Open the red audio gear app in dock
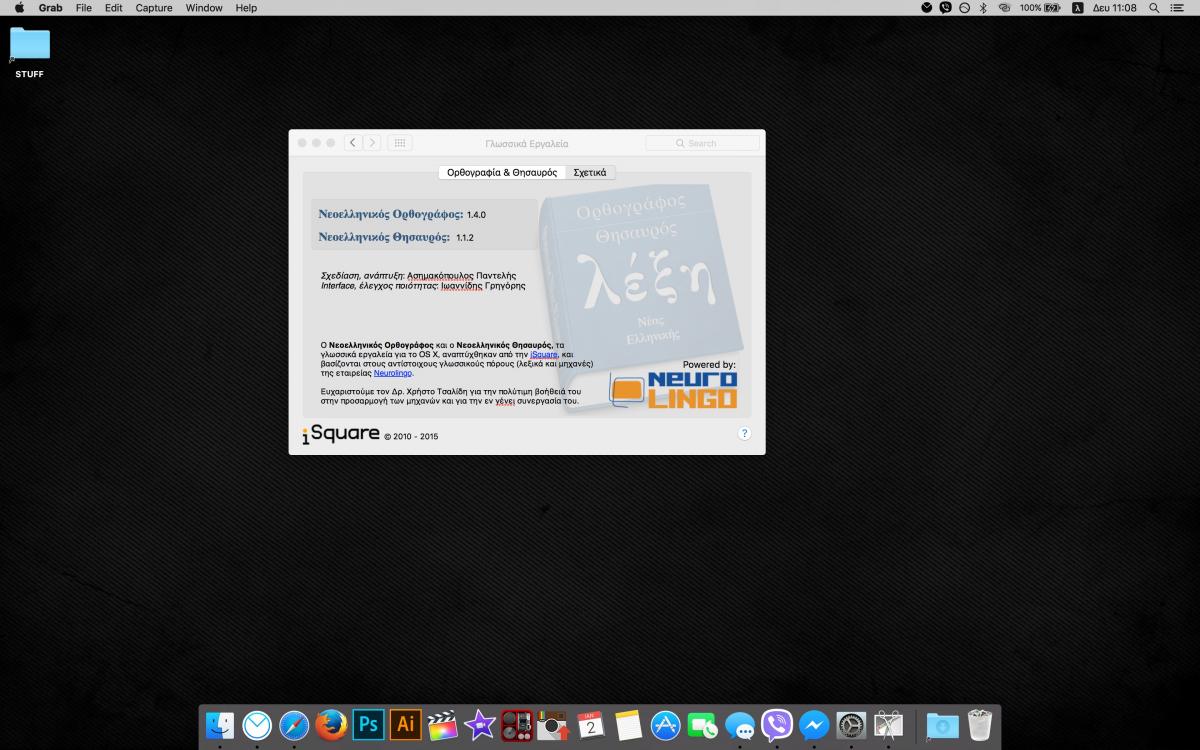This screenshot has width=1200, height=750. coord(517,725)
